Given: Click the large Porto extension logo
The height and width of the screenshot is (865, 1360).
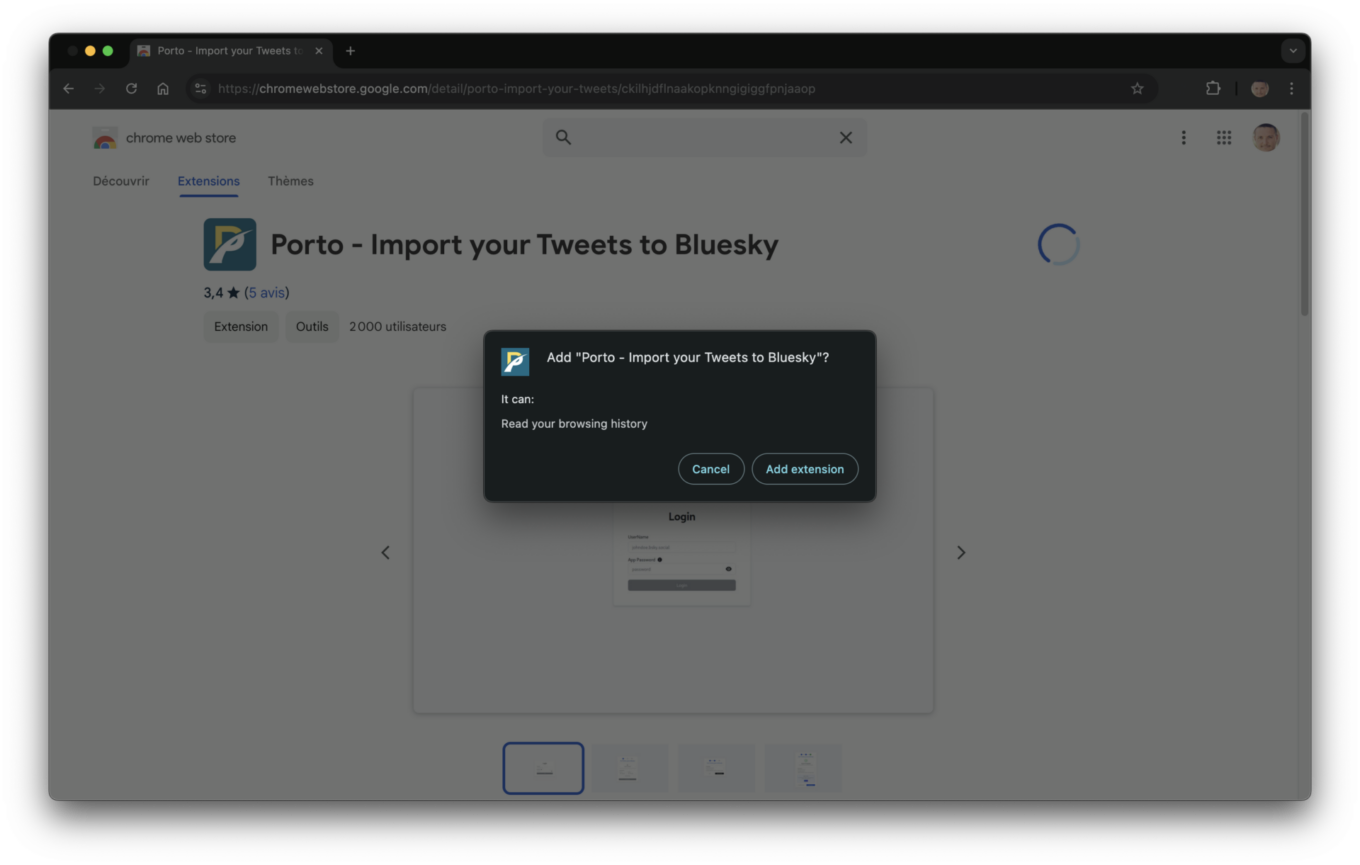Looking at the screenshot, I should 230,245.
